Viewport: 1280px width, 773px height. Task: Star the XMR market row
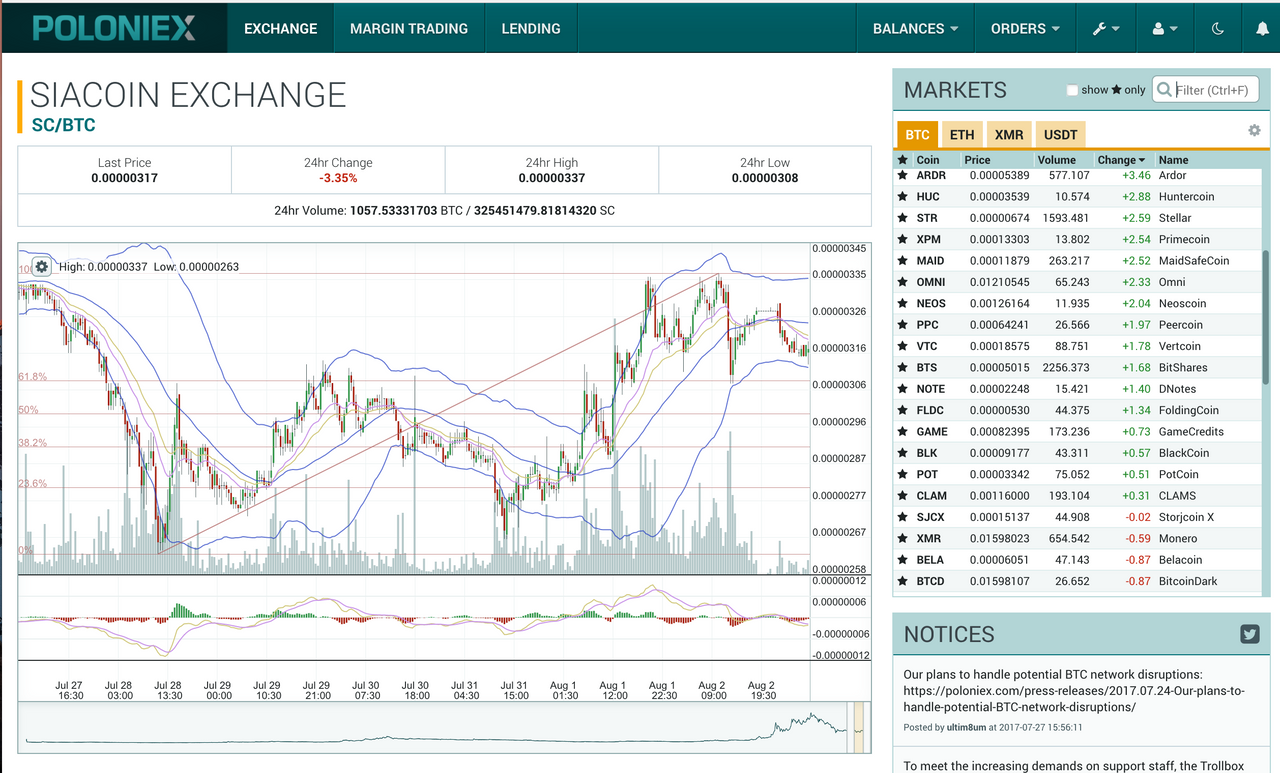[x=903, y=538]
